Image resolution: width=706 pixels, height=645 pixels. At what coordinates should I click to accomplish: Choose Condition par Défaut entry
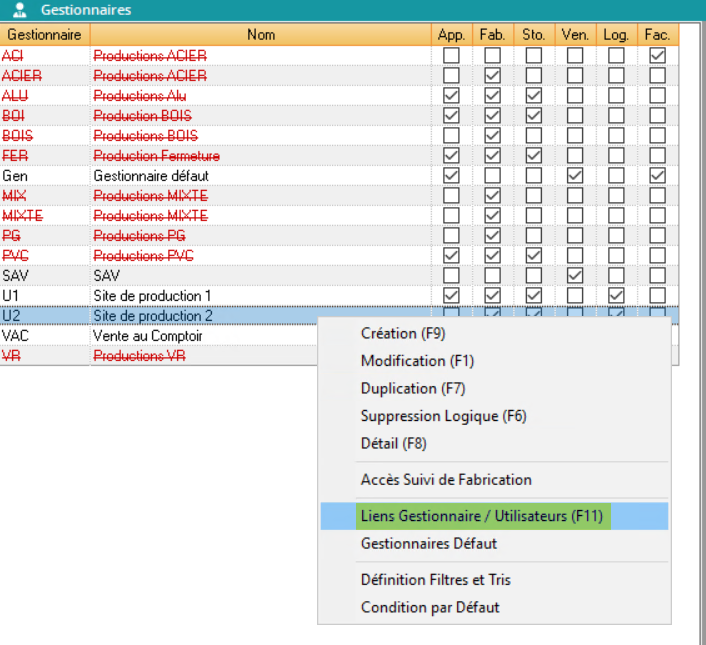430,607
